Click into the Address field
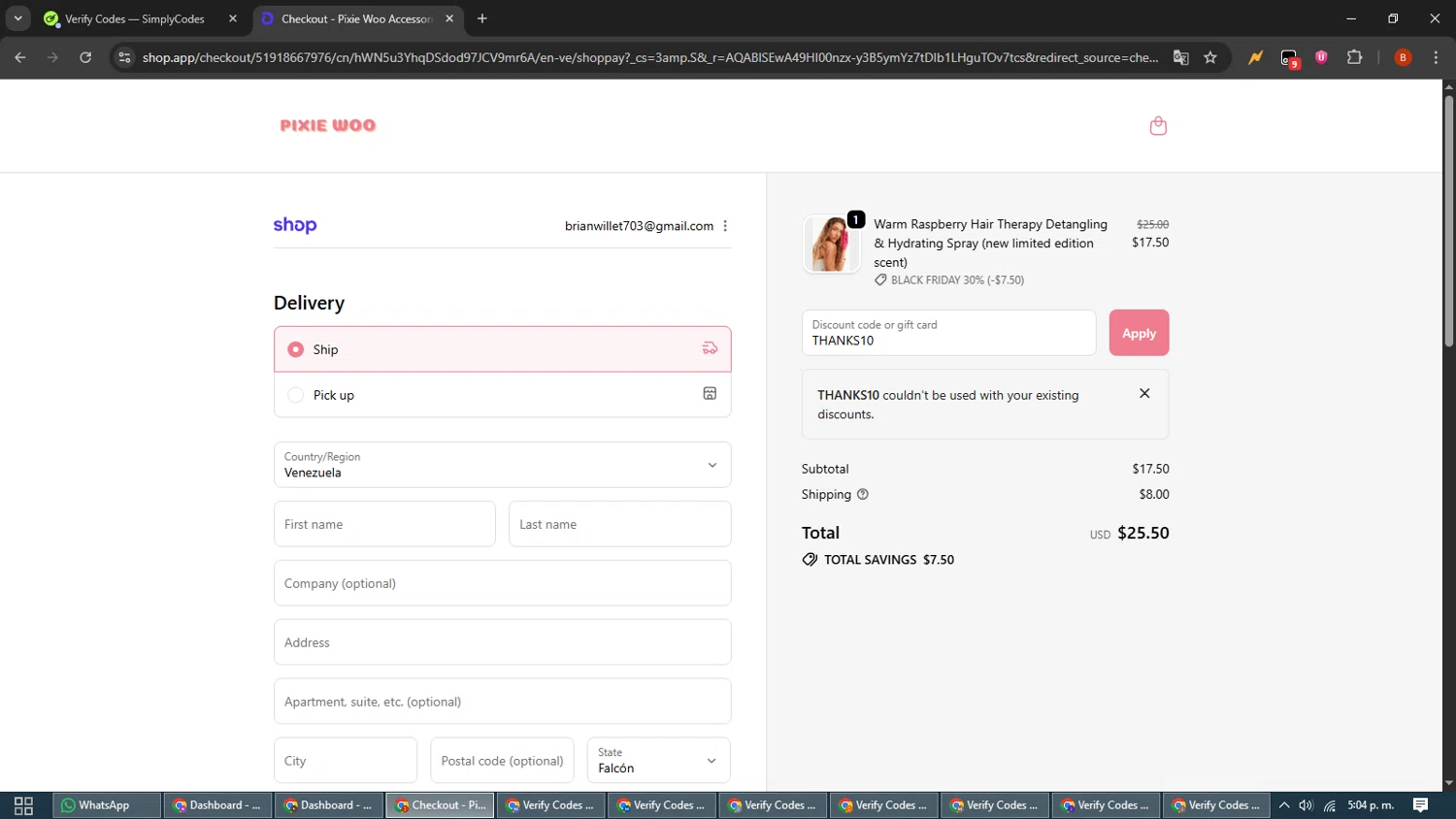The width and height of the screenshot is (1456, 819). click(503, 642)
